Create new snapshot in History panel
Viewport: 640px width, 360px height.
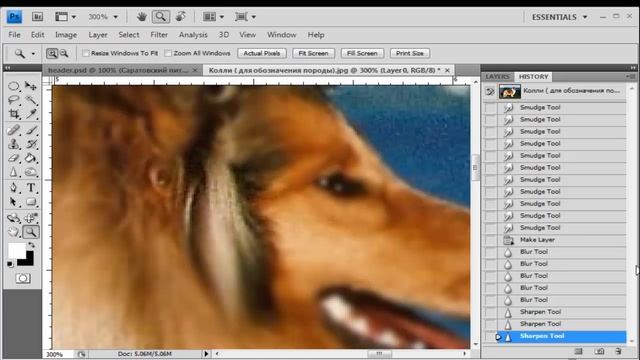pos(599,351)
